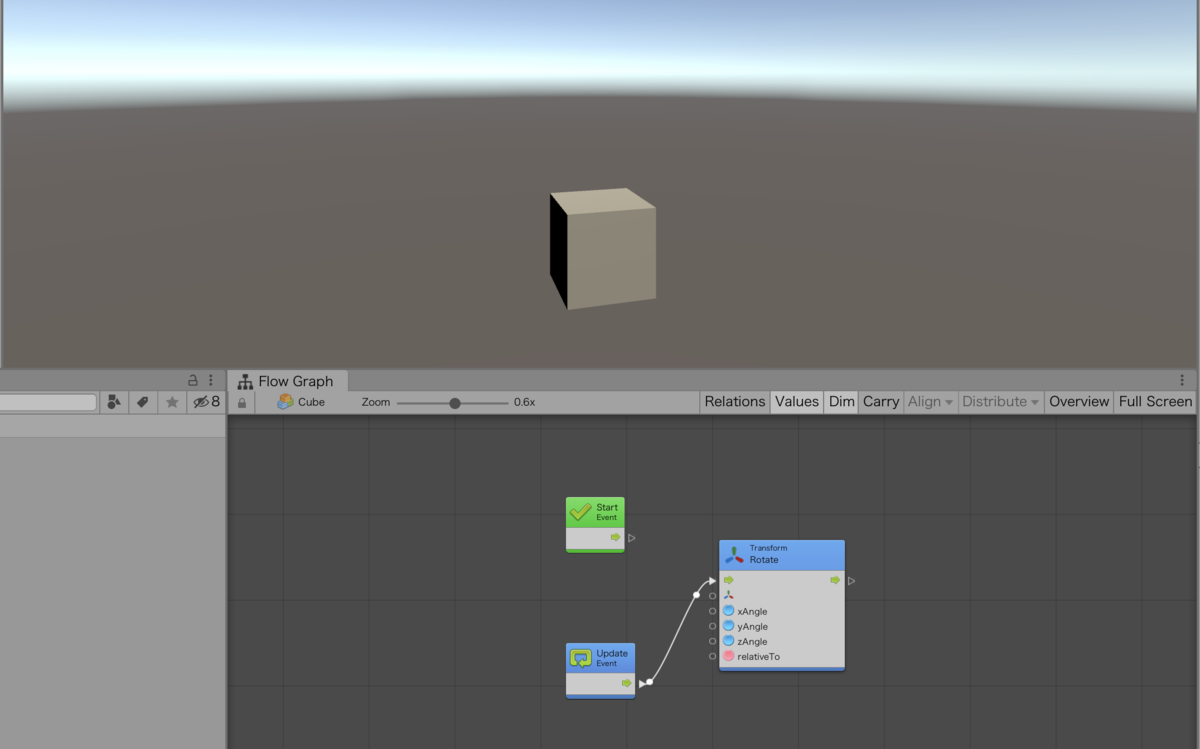Toggle the Values option
The image size is (1200, 749).
(797, 401)
